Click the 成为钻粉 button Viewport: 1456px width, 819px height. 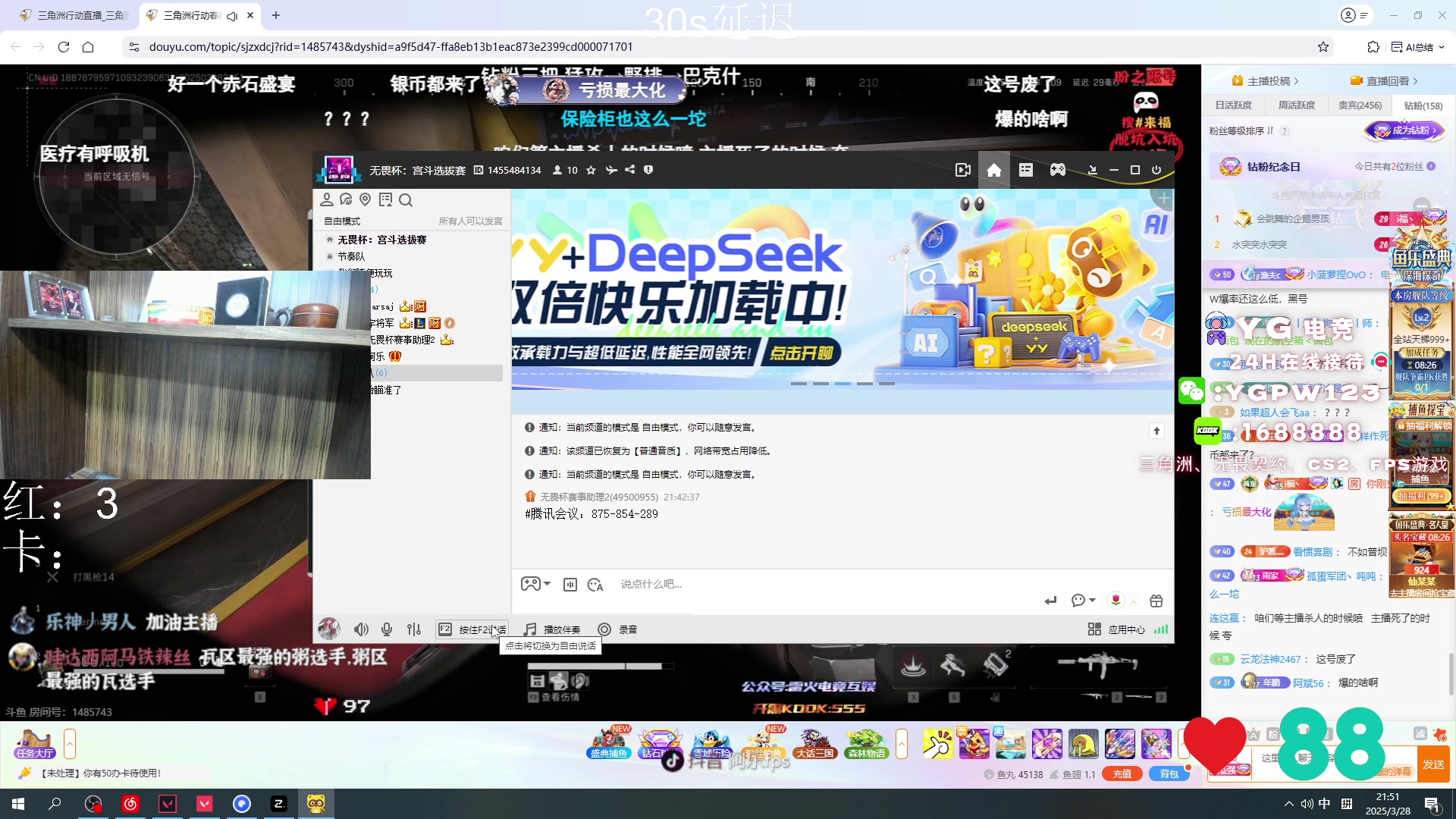pyautogui.click(x=1405, y=130)
